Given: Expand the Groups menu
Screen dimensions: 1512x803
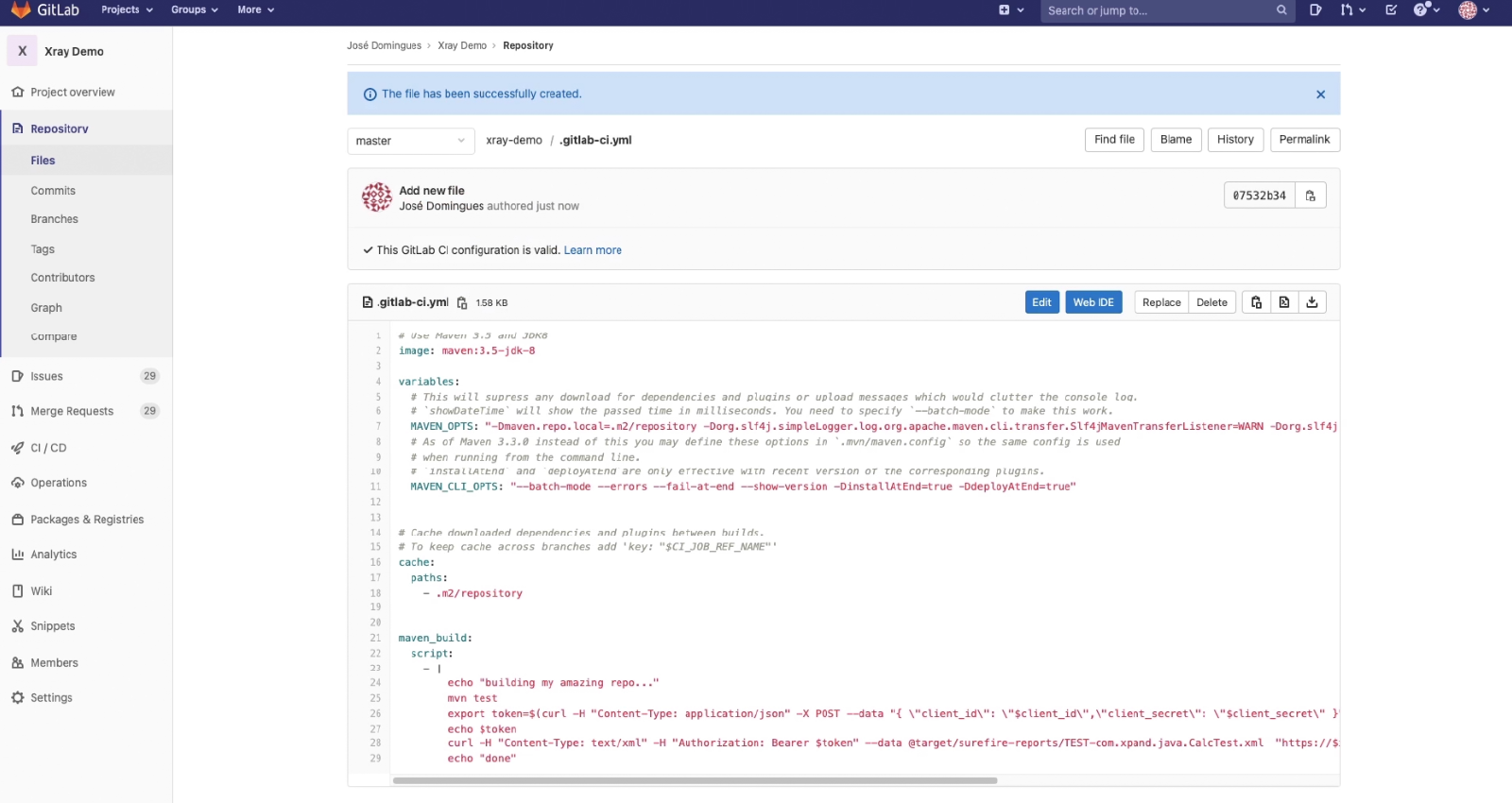Looking at the screenshot, I should point(194,10).
